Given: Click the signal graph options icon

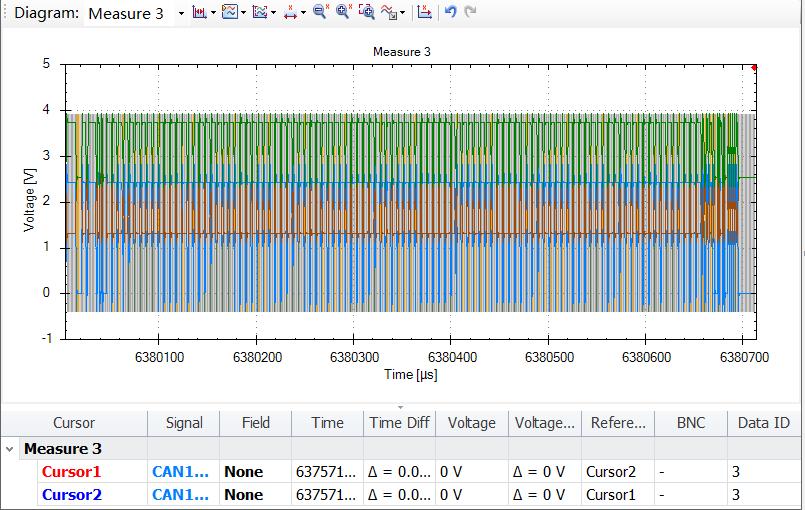Looking at the screenshot, I should [x=260, y=13].
